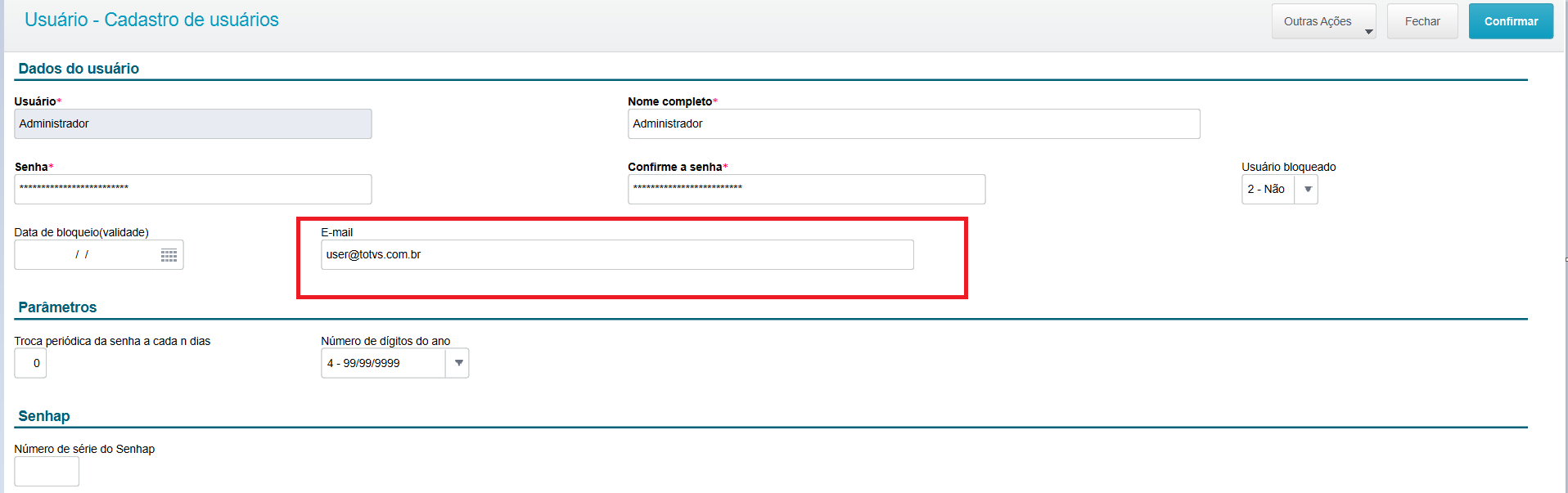Open the calendar picker for Data de bloqueio
Viewport: 1568px width, 493px height.
click(x=169, y=255)
